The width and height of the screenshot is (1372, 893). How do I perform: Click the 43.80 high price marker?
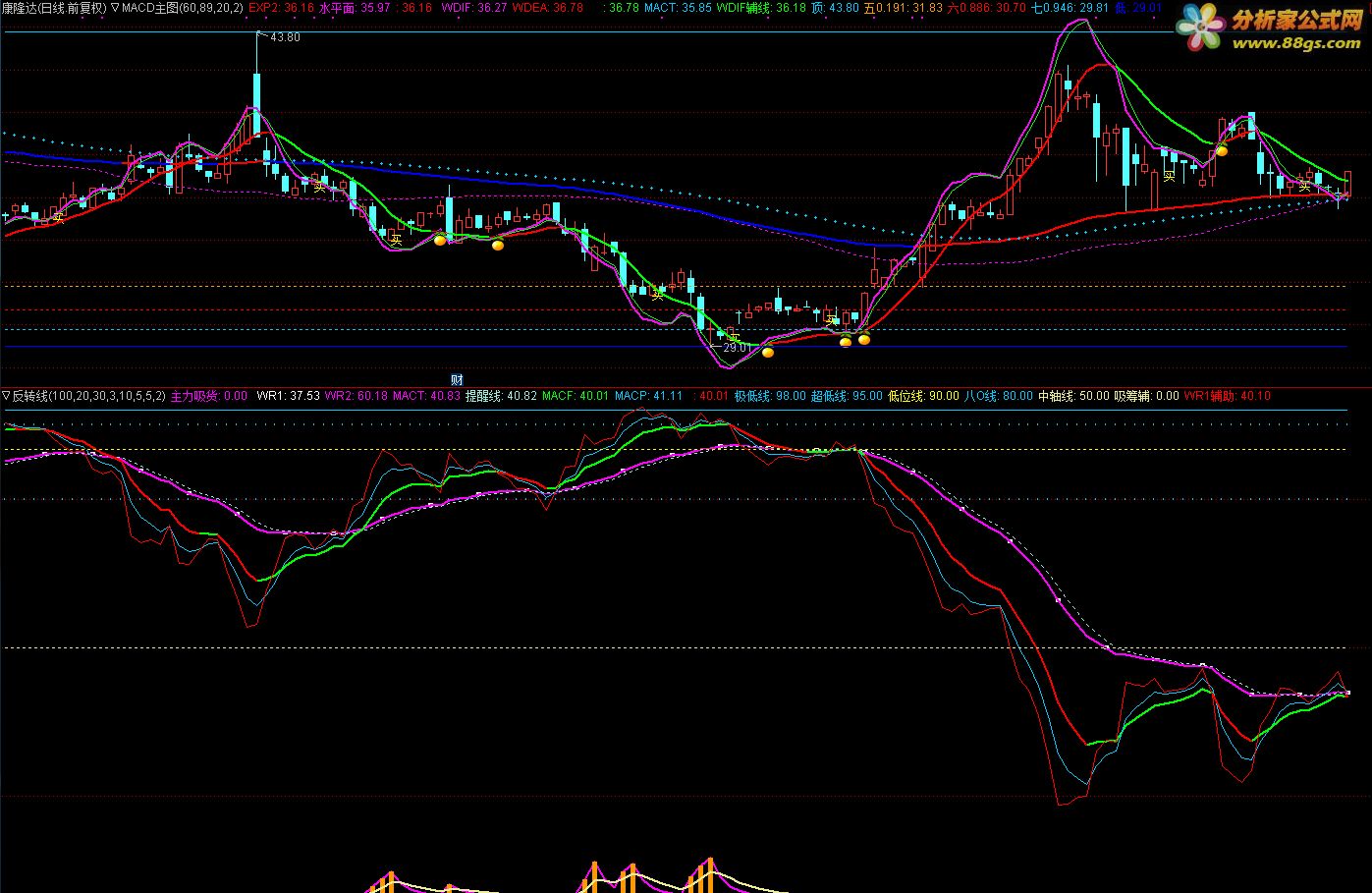[x=285, y=37]
